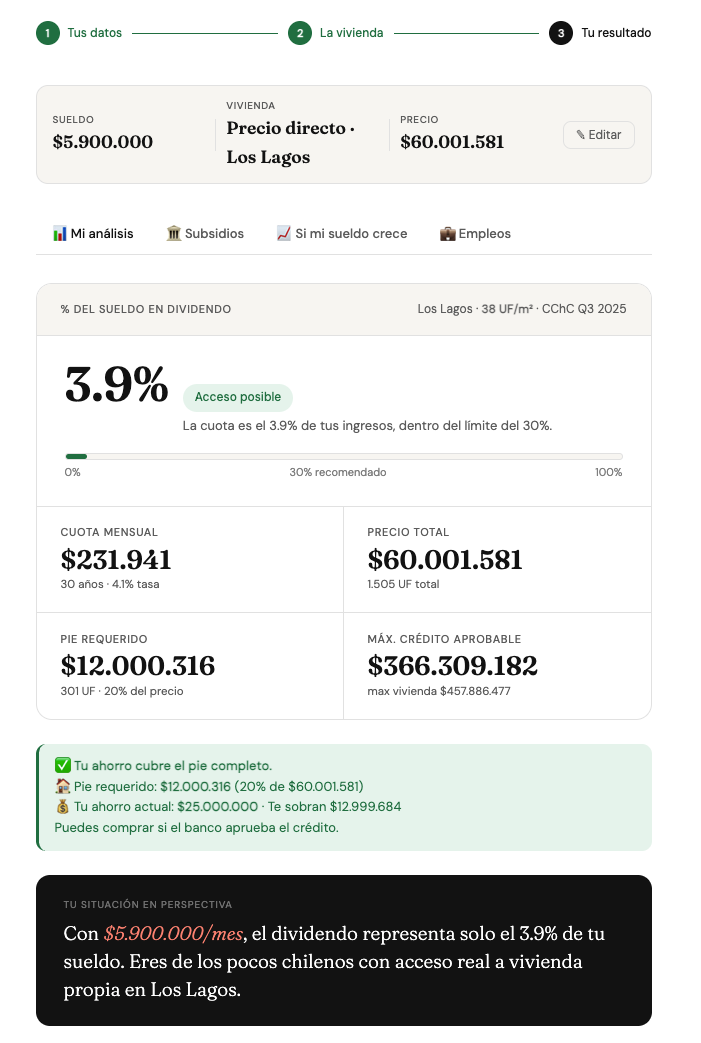701x1043 pixels.
Task: Click the dividend percentage progress bar
Action: (343, 456)
